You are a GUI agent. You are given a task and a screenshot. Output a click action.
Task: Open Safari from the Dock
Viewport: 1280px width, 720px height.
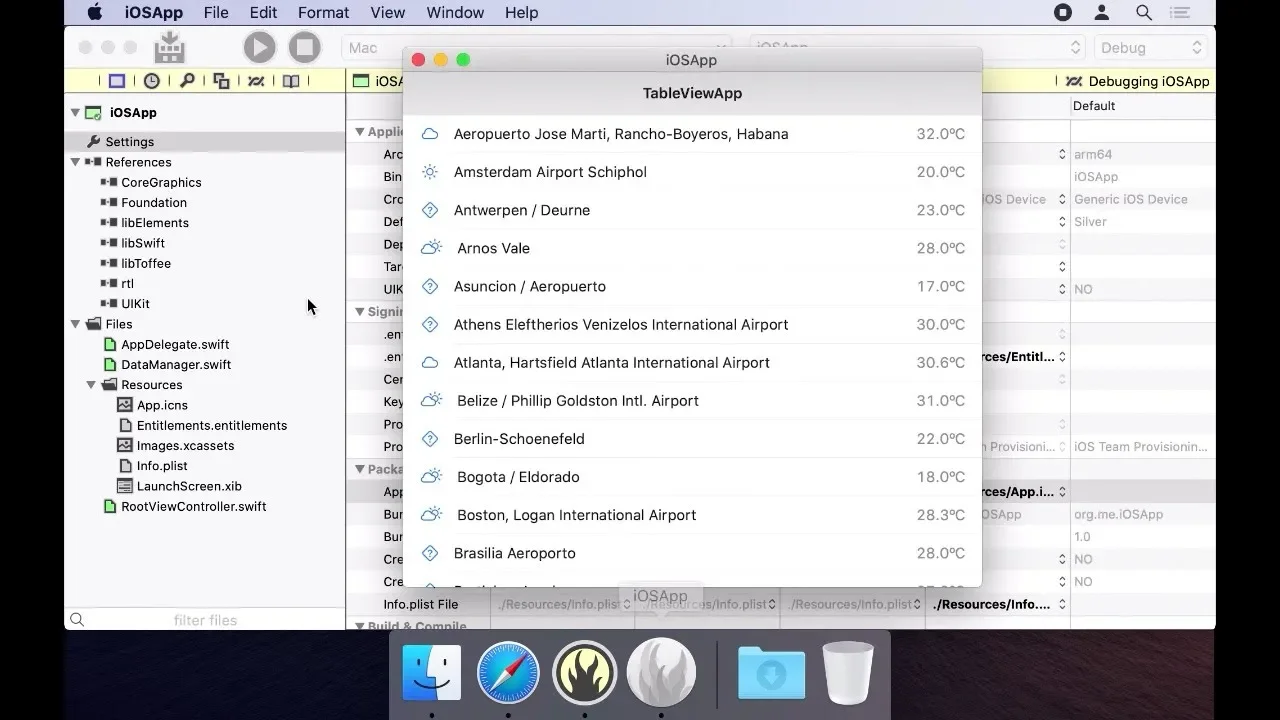pos(508,673)
